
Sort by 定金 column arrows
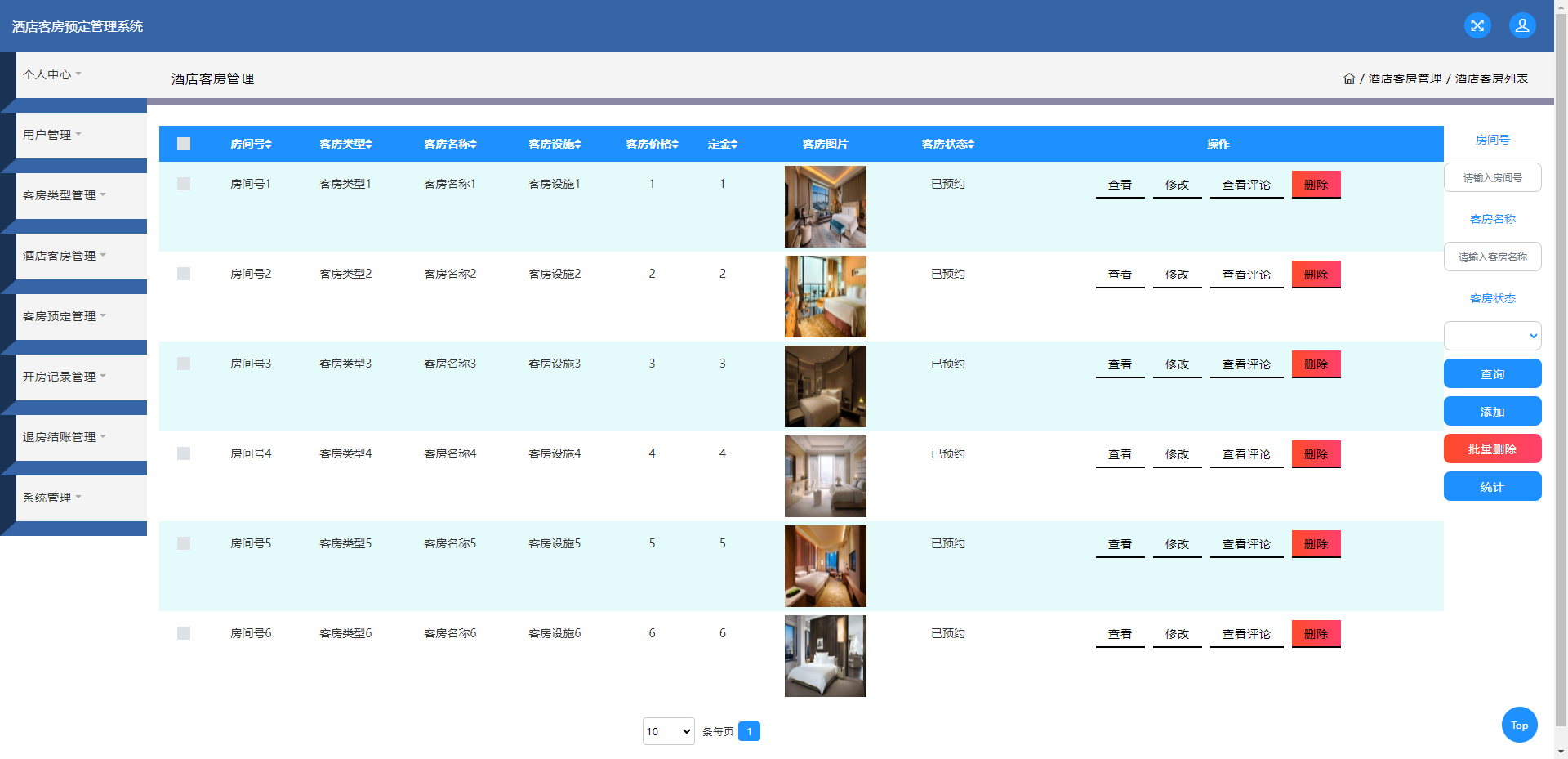[735, 144]
